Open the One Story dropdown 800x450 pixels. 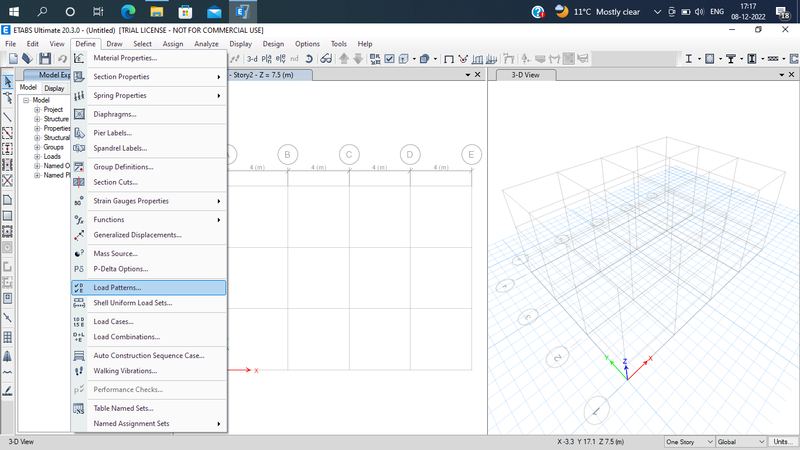click(x=689, y=442)
